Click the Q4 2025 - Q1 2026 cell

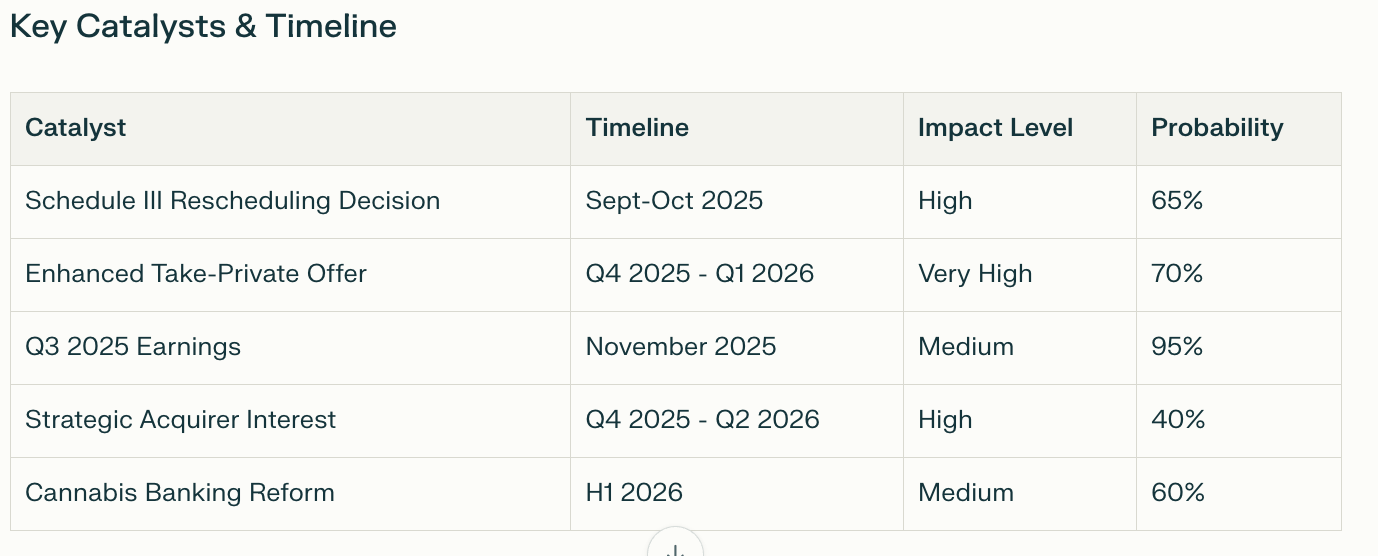tap(700, 274)
